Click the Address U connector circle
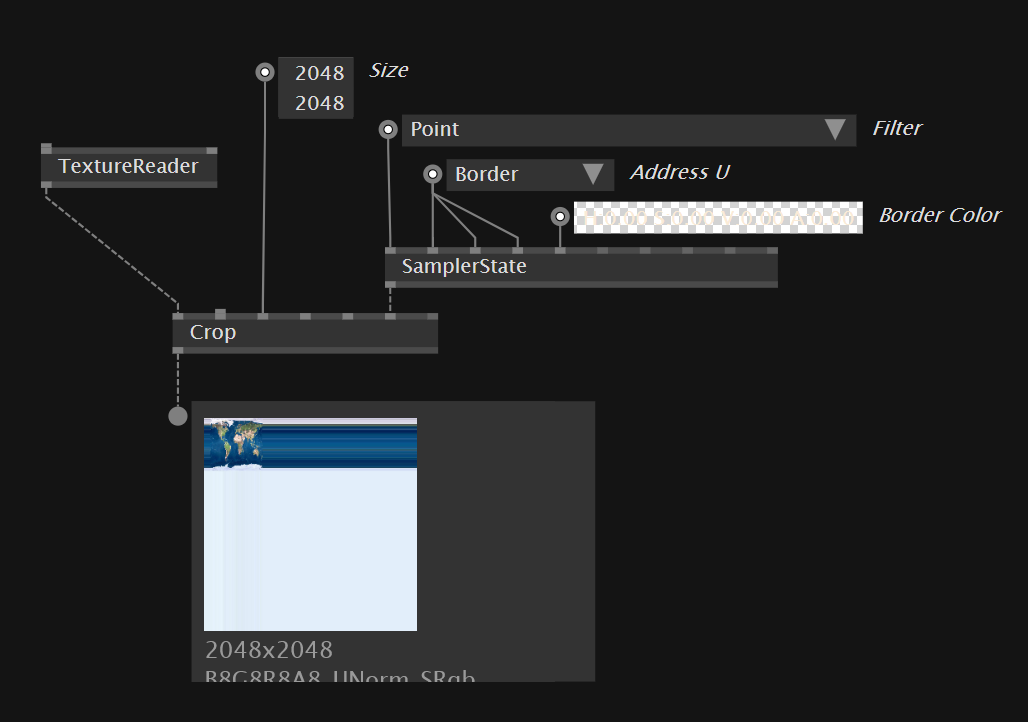This screenshot has height=722, width=1028. 433,174
